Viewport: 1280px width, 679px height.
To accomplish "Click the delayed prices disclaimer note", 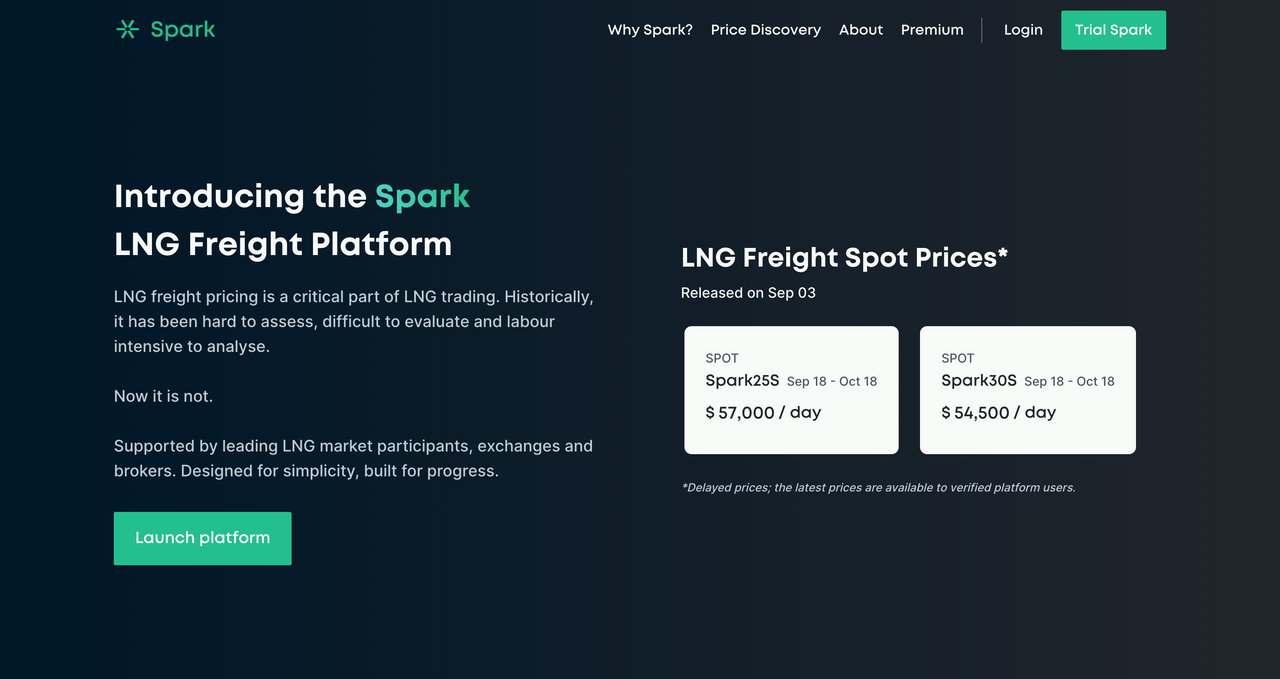I will click(x=878, y=487).
